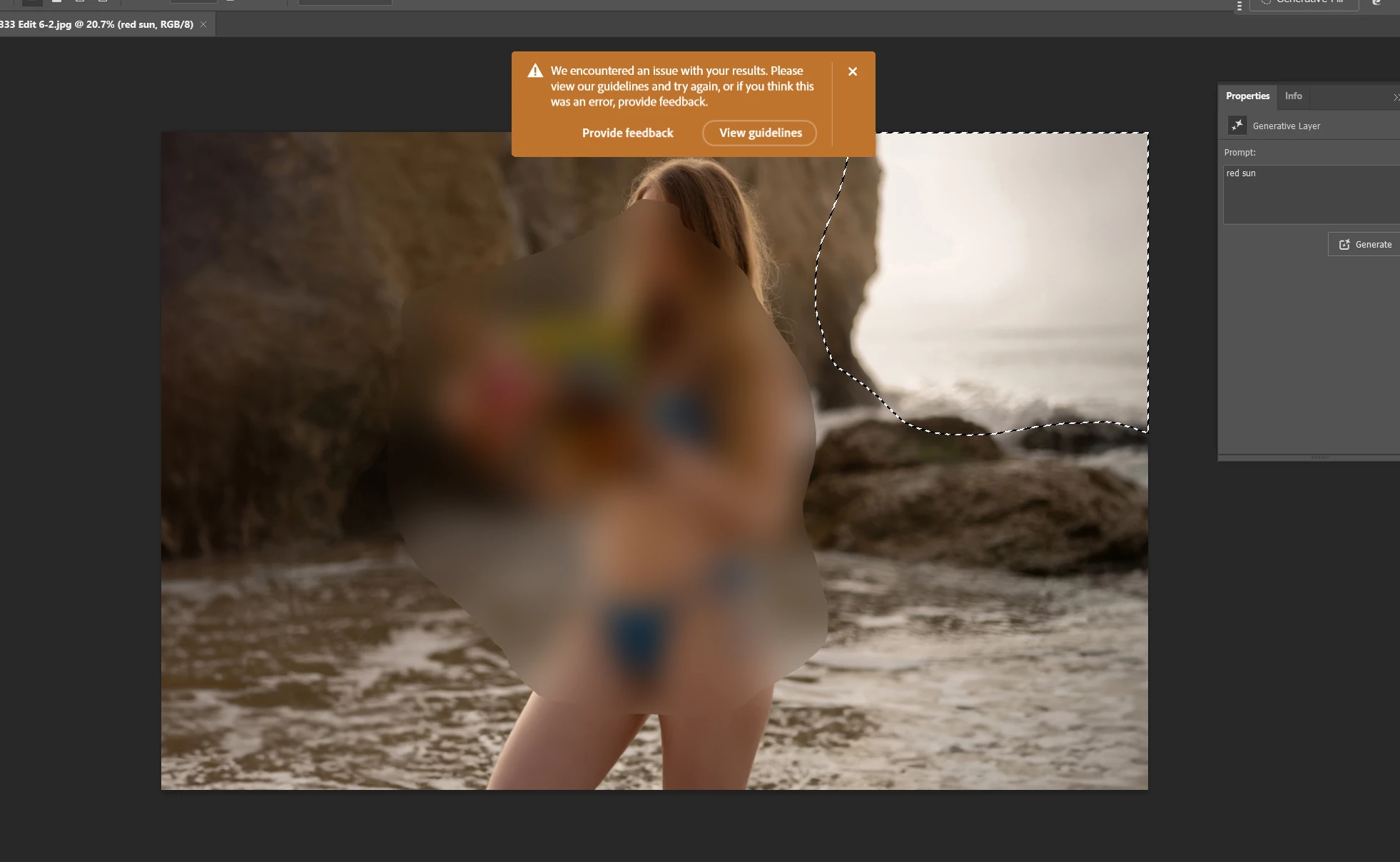Screen dimensions: 1400x862
Task: Click the contextual taskbar drag handle
Action: click(x=1239, y=5)
